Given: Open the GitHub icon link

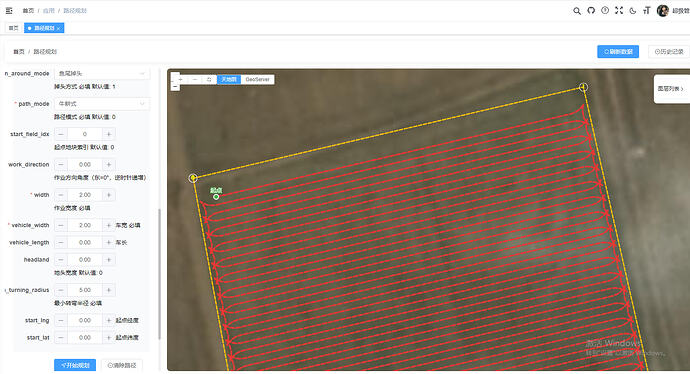Looking at the screenshot, I should pyautogui.click(x=591, y=11).
